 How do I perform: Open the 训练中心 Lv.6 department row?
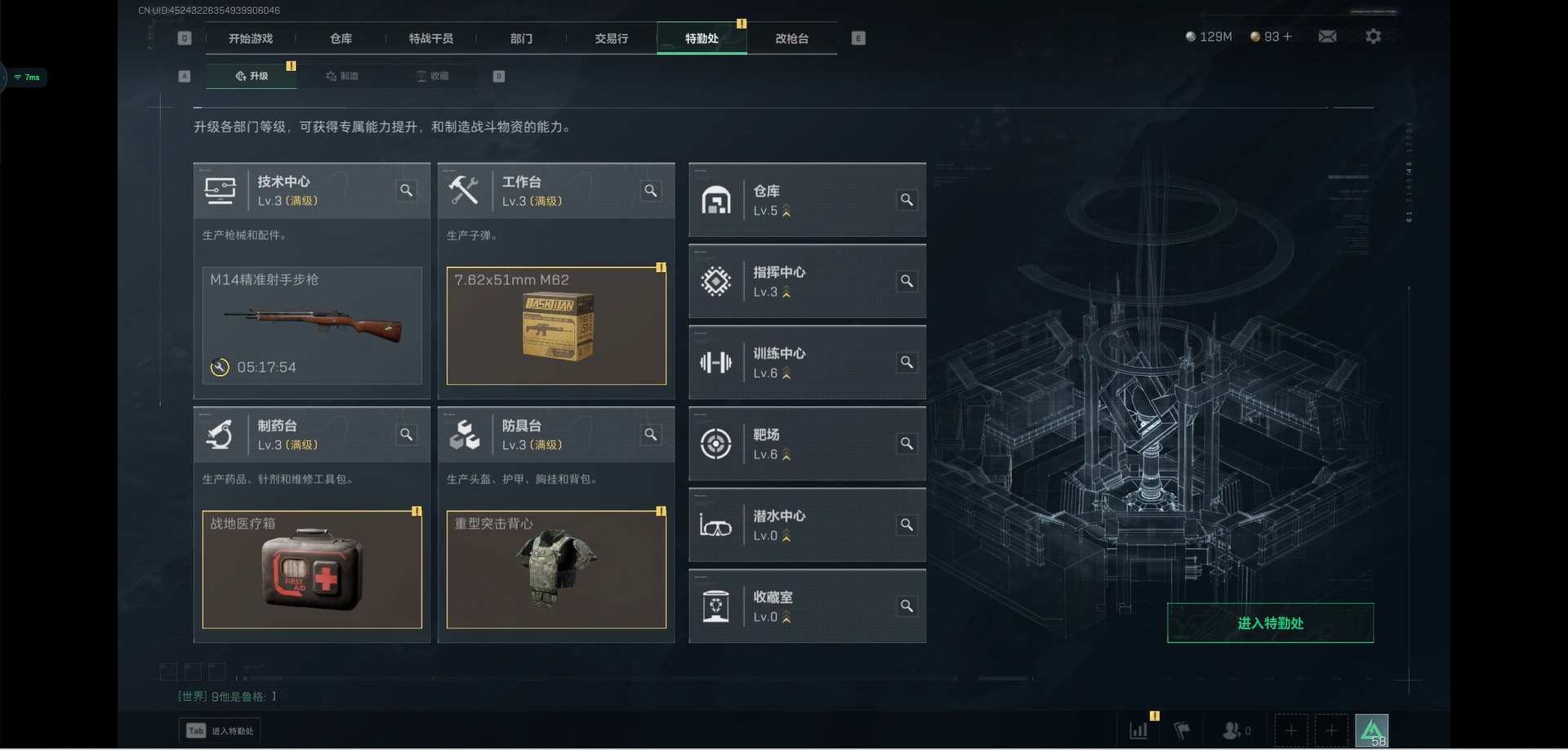tap(807, 363)
